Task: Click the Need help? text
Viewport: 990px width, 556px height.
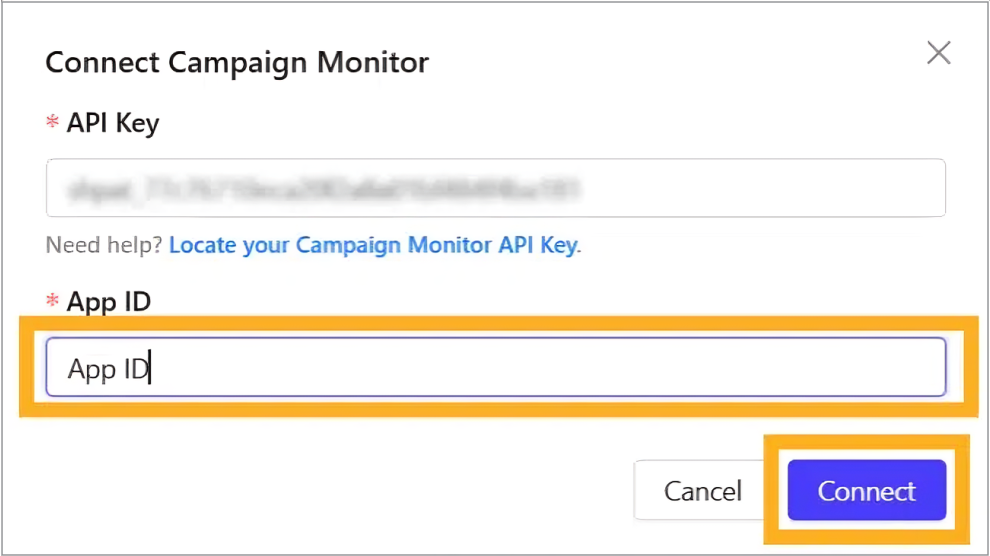Action: (104, 245)
